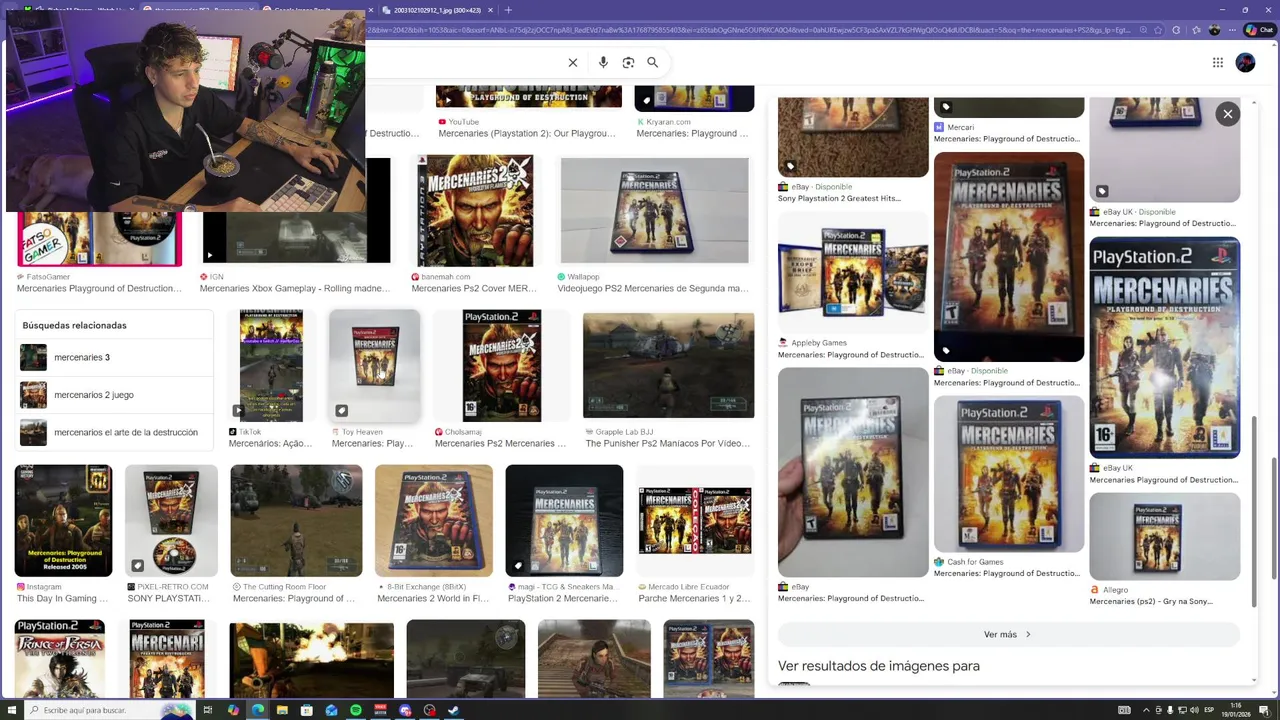Bookmark this page with the star

pyautogui.click(x=1158, y=30)
